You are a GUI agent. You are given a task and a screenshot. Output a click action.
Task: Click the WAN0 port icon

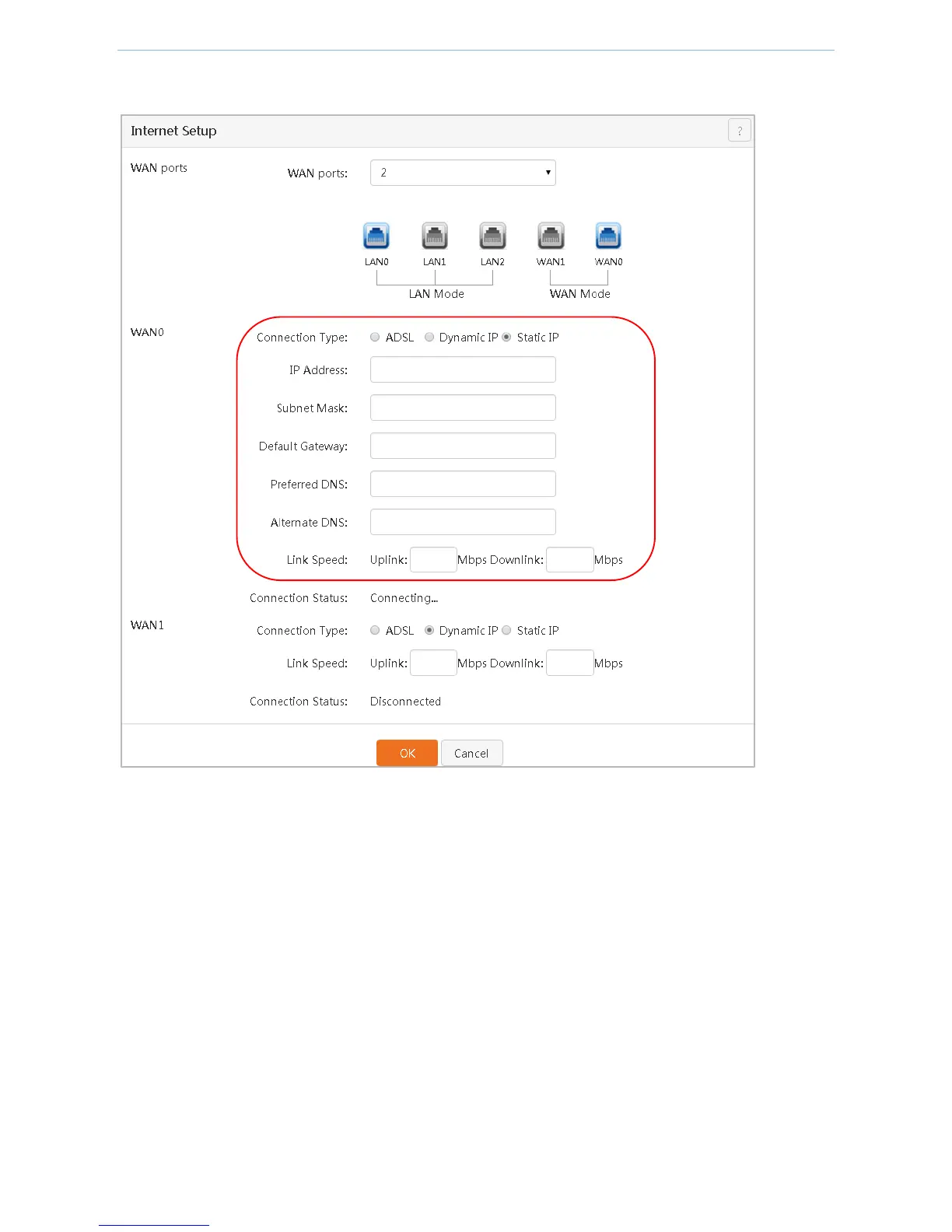coord(608,236)
